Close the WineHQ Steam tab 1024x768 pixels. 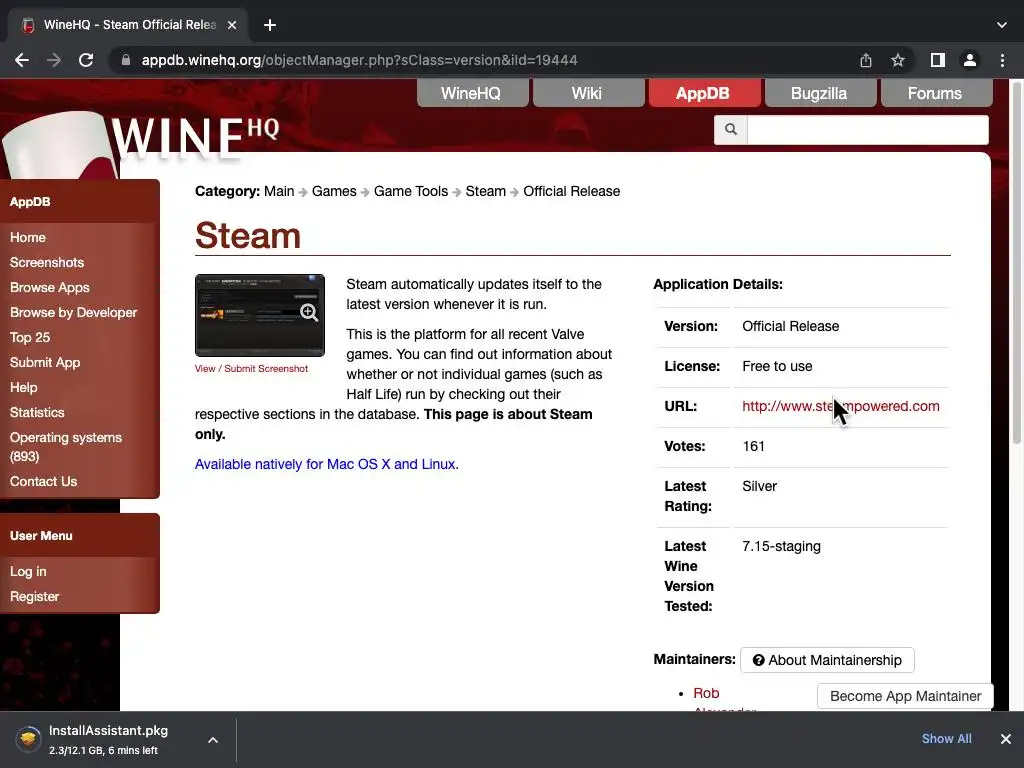232,25
